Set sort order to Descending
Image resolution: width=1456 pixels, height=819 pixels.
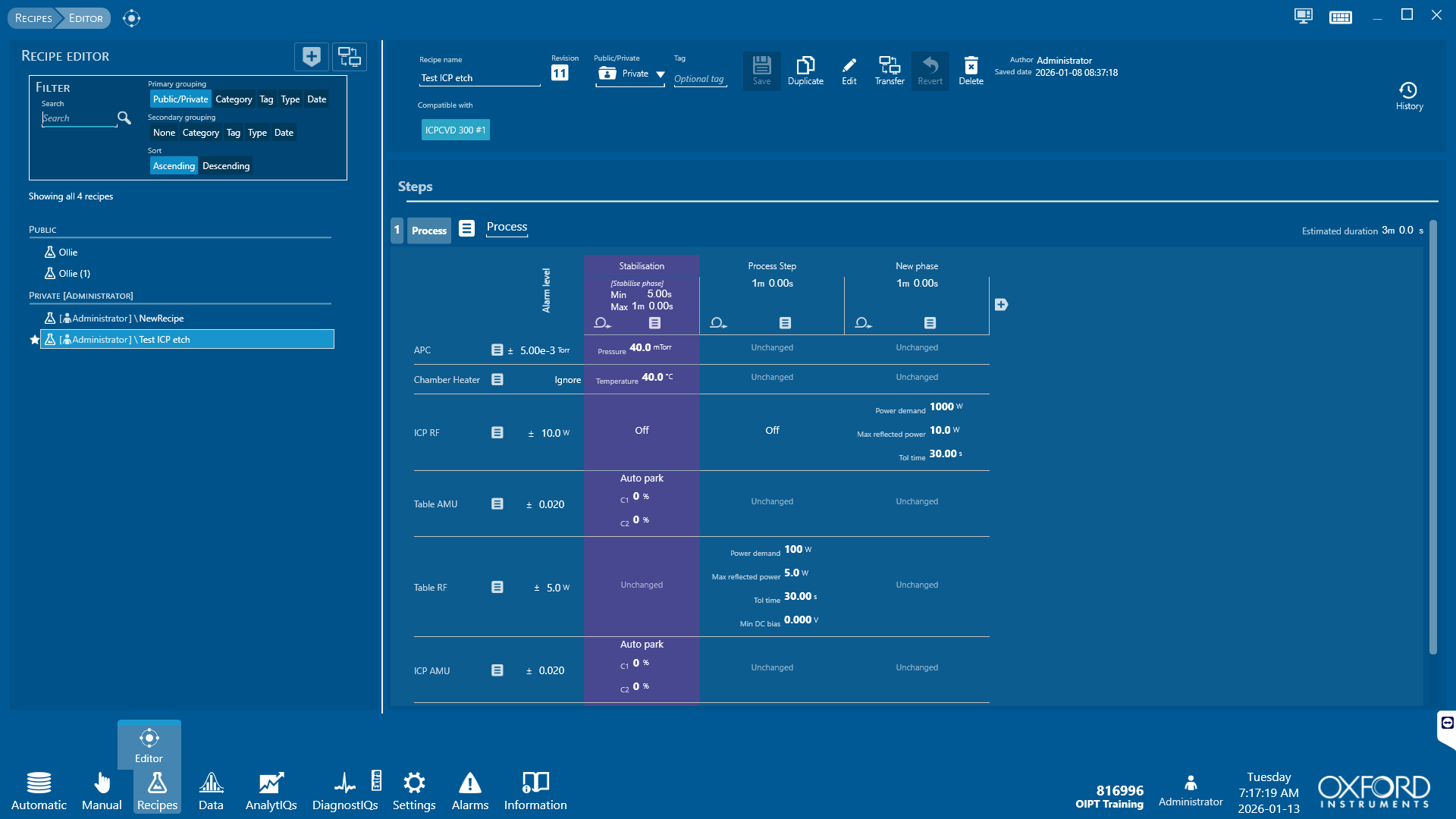point(226,166)
